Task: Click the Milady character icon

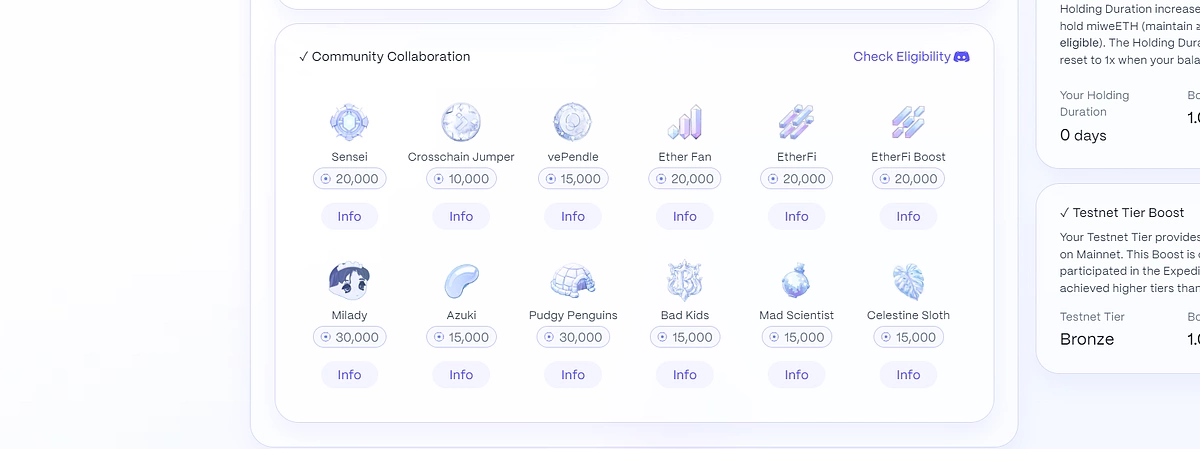Action: 349,281
